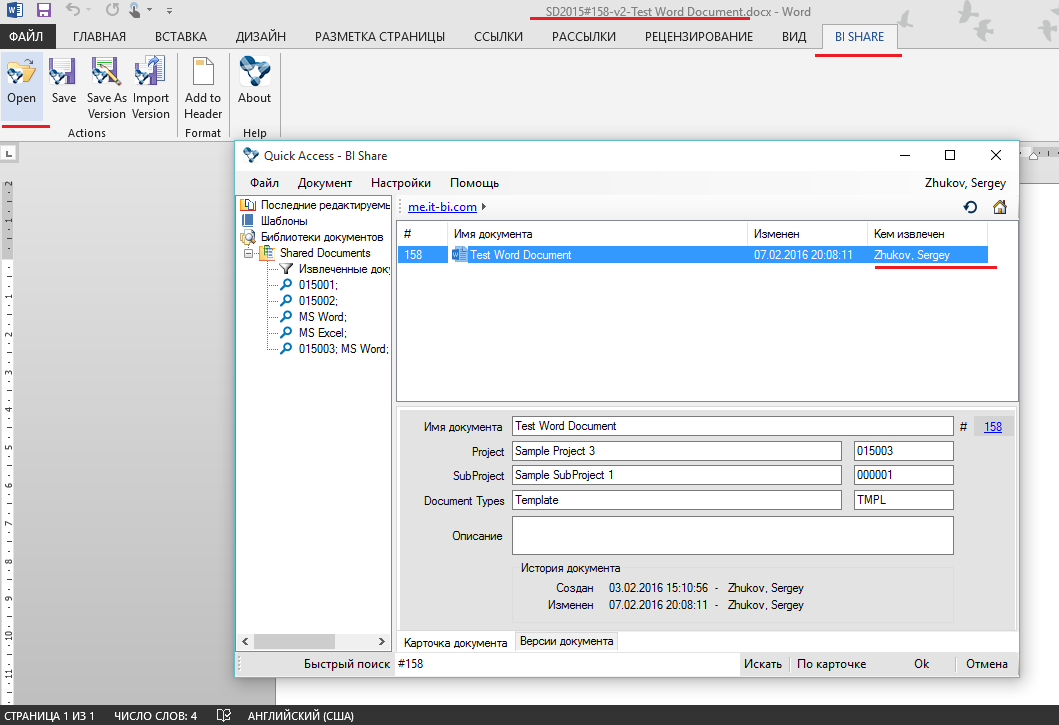Click the SubProject field Sample SubProject 1
1059x725 pixels.
(677, 475)
